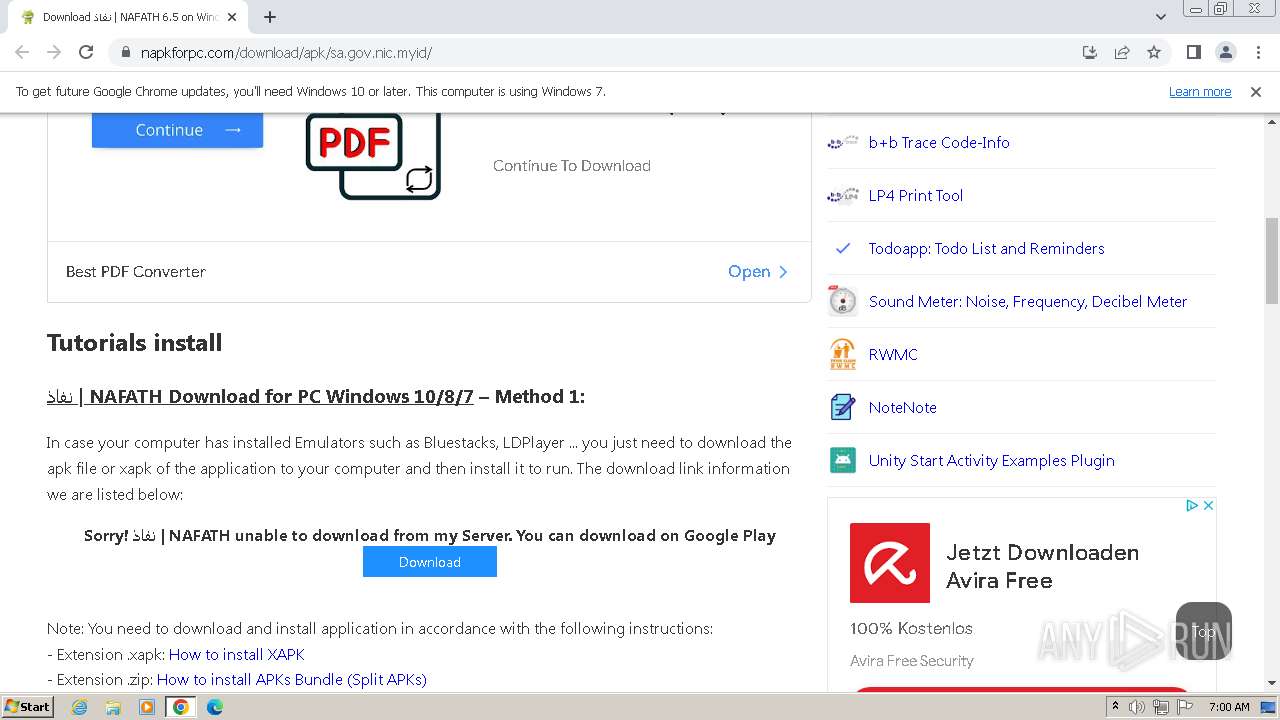Reload the current page

(x=86, y=52)
